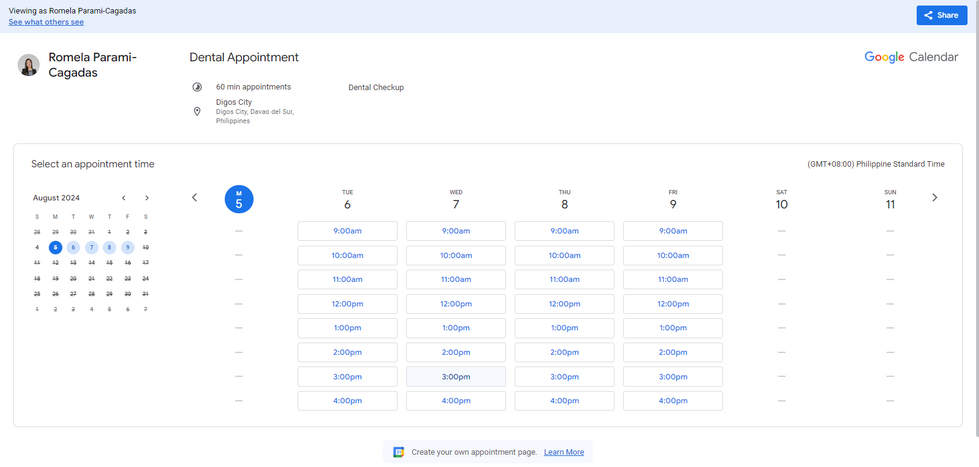
Task: Book Friday 4:00pm slot
Action: coord(673,401)
